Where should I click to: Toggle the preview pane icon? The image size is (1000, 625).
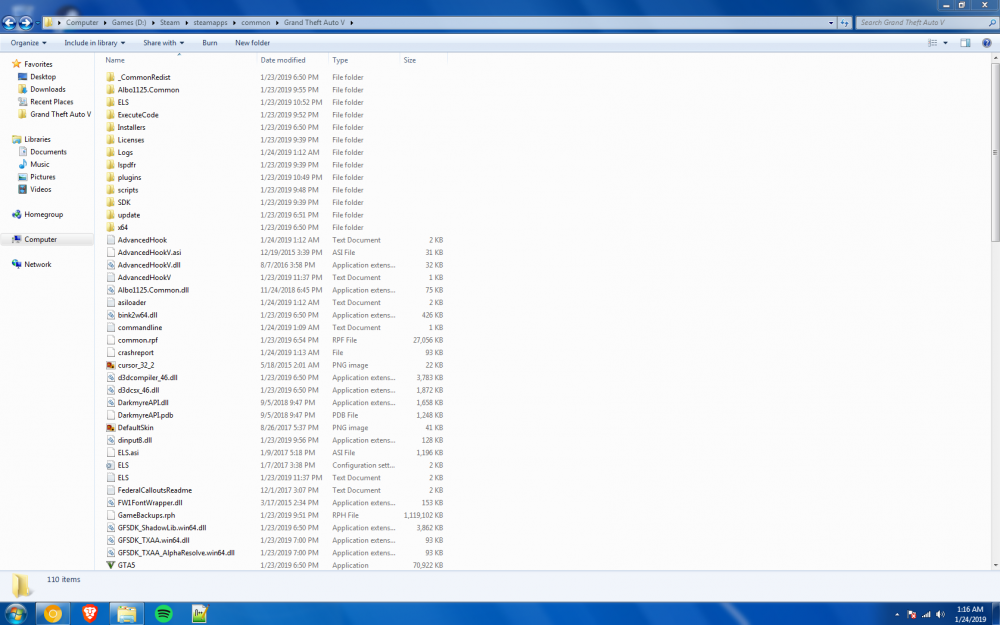tap(965, 43)
